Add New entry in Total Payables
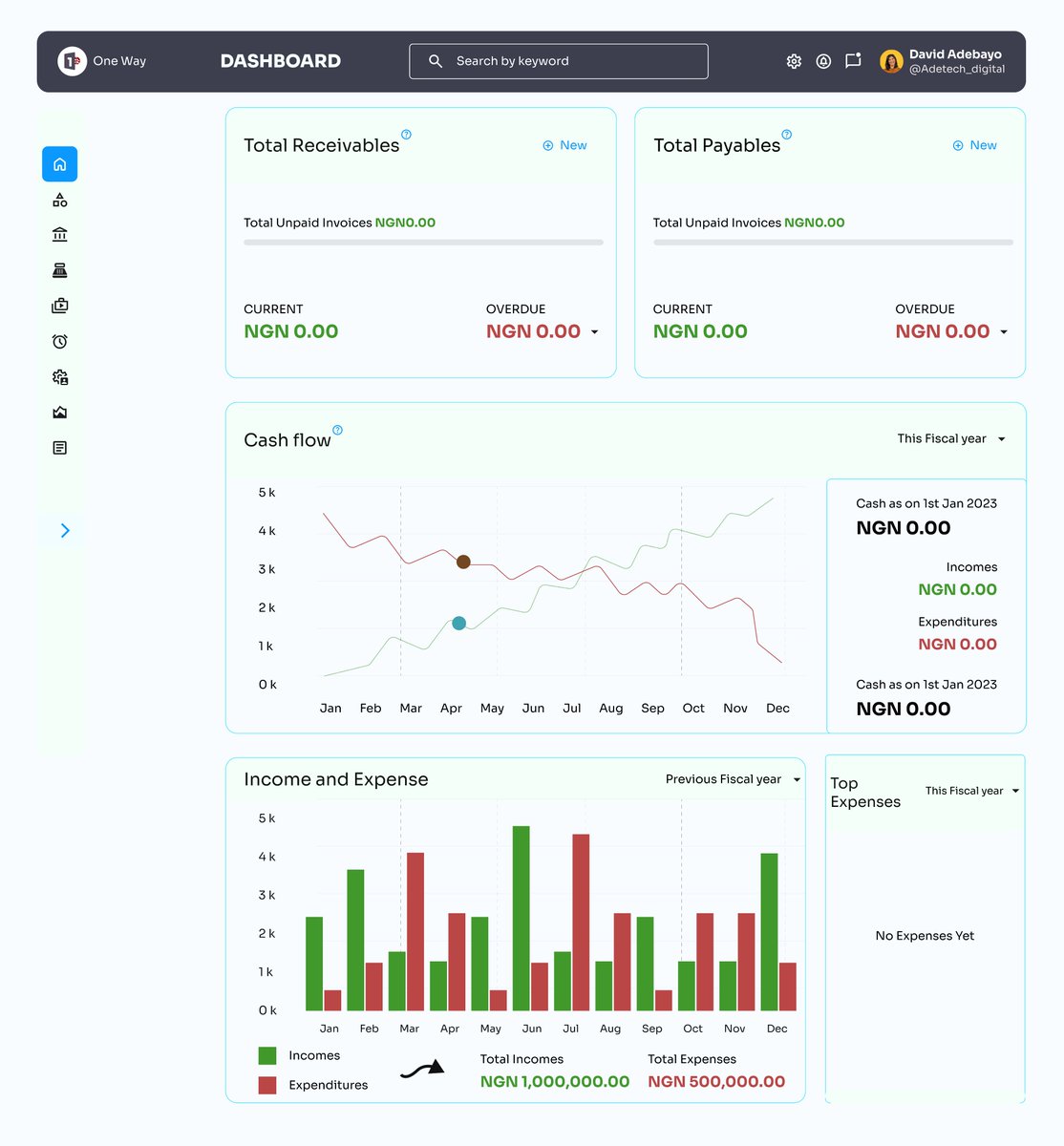The image size is (1064, 1146). [x=974, y=145]
